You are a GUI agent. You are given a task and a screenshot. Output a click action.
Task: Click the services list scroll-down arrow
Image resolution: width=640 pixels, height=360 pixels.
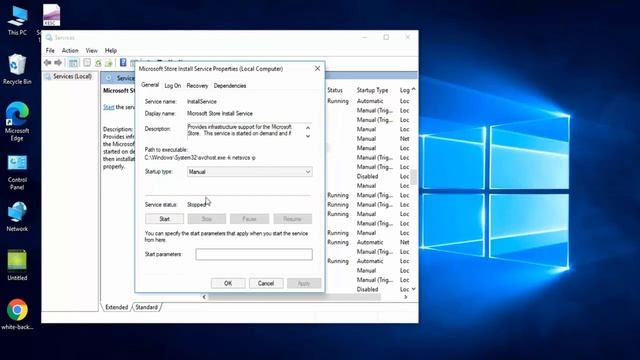(414, 289)
